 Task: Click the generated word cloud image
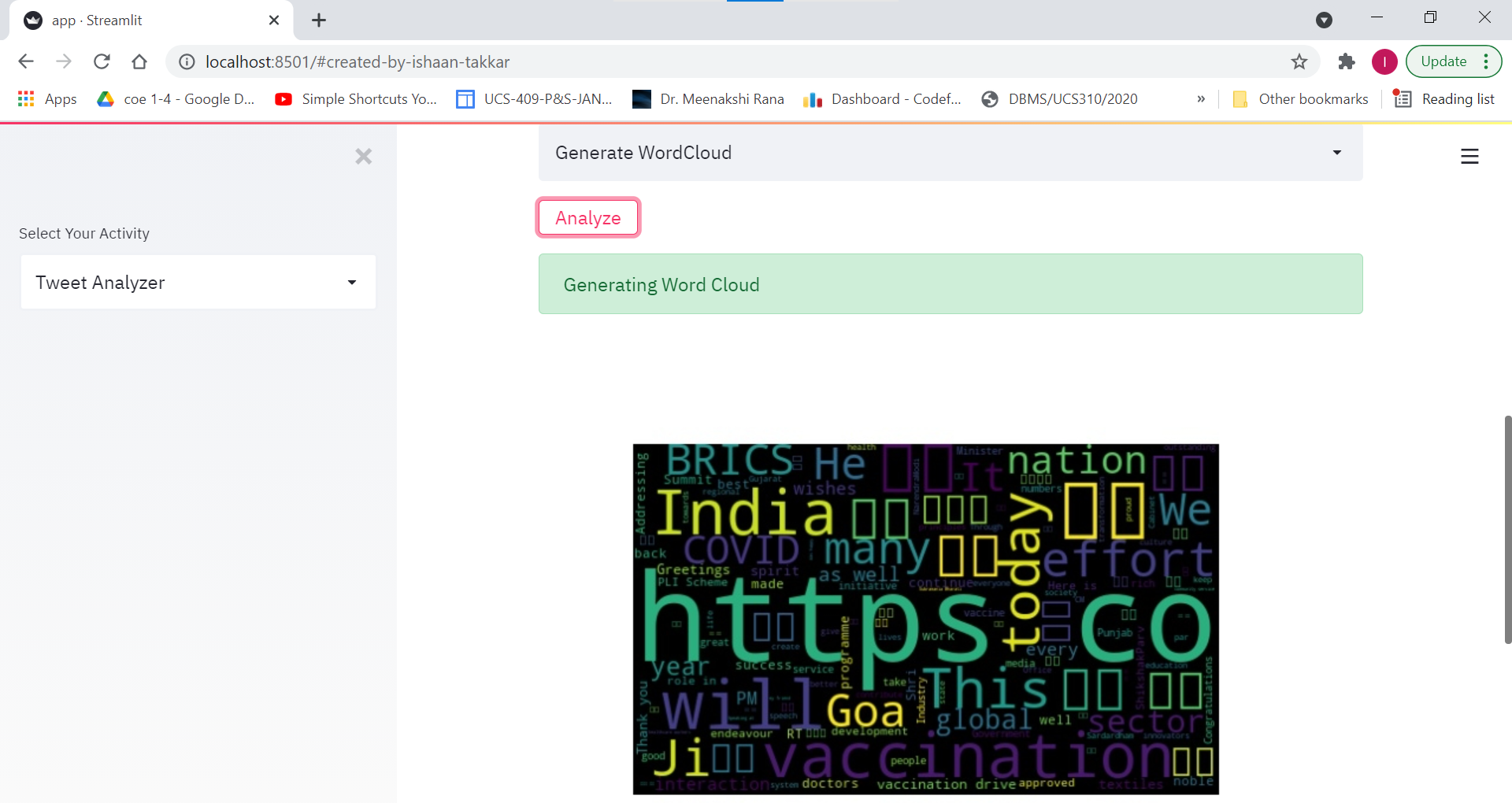926,619
